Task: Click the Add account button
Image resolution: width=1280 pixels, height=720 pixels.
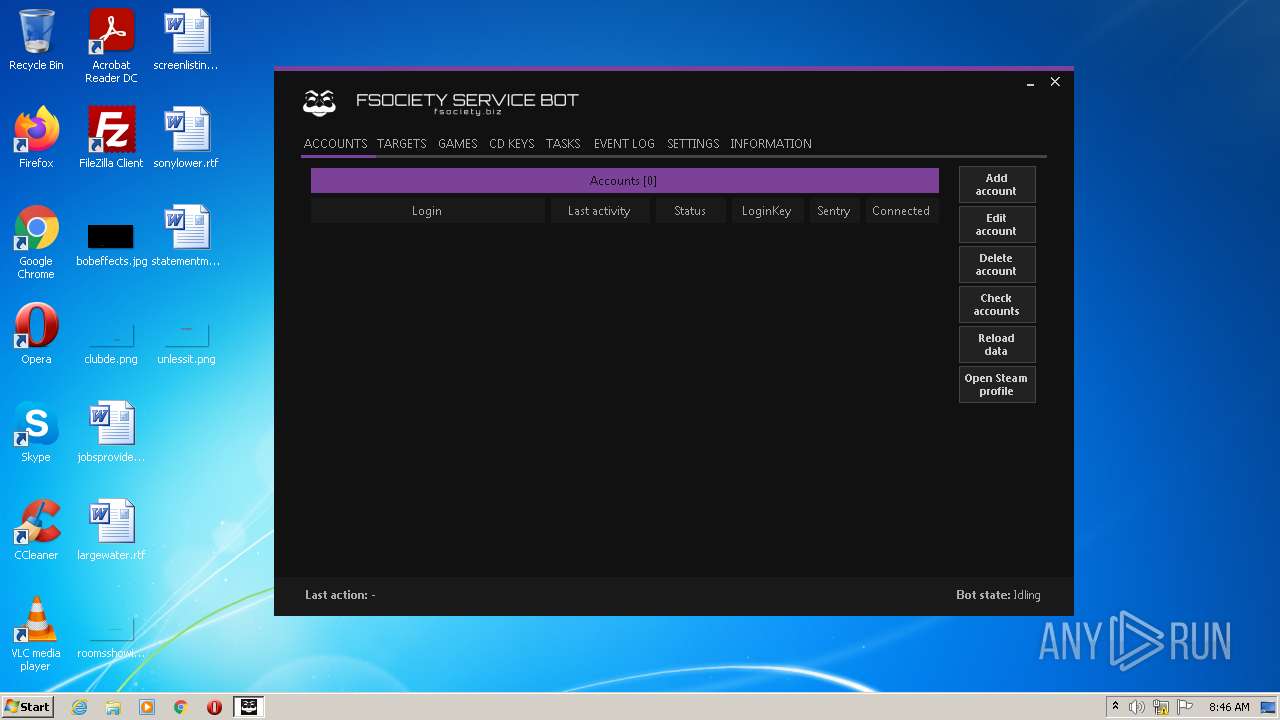Action: [997, 185]
